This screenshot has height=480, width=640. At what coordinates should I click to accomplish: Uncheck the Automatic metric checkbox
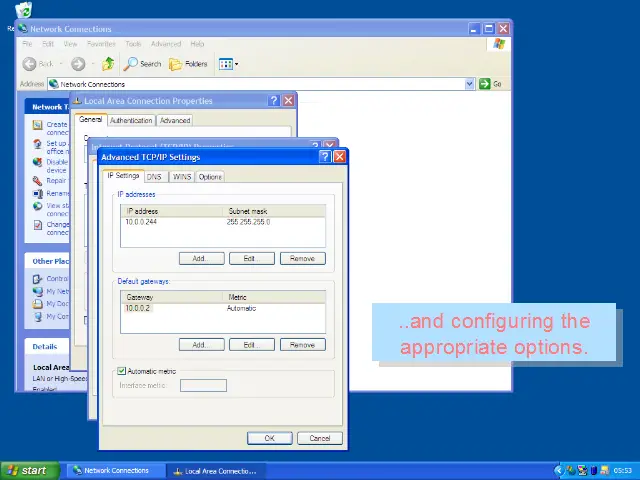click(x=122, y=371)
